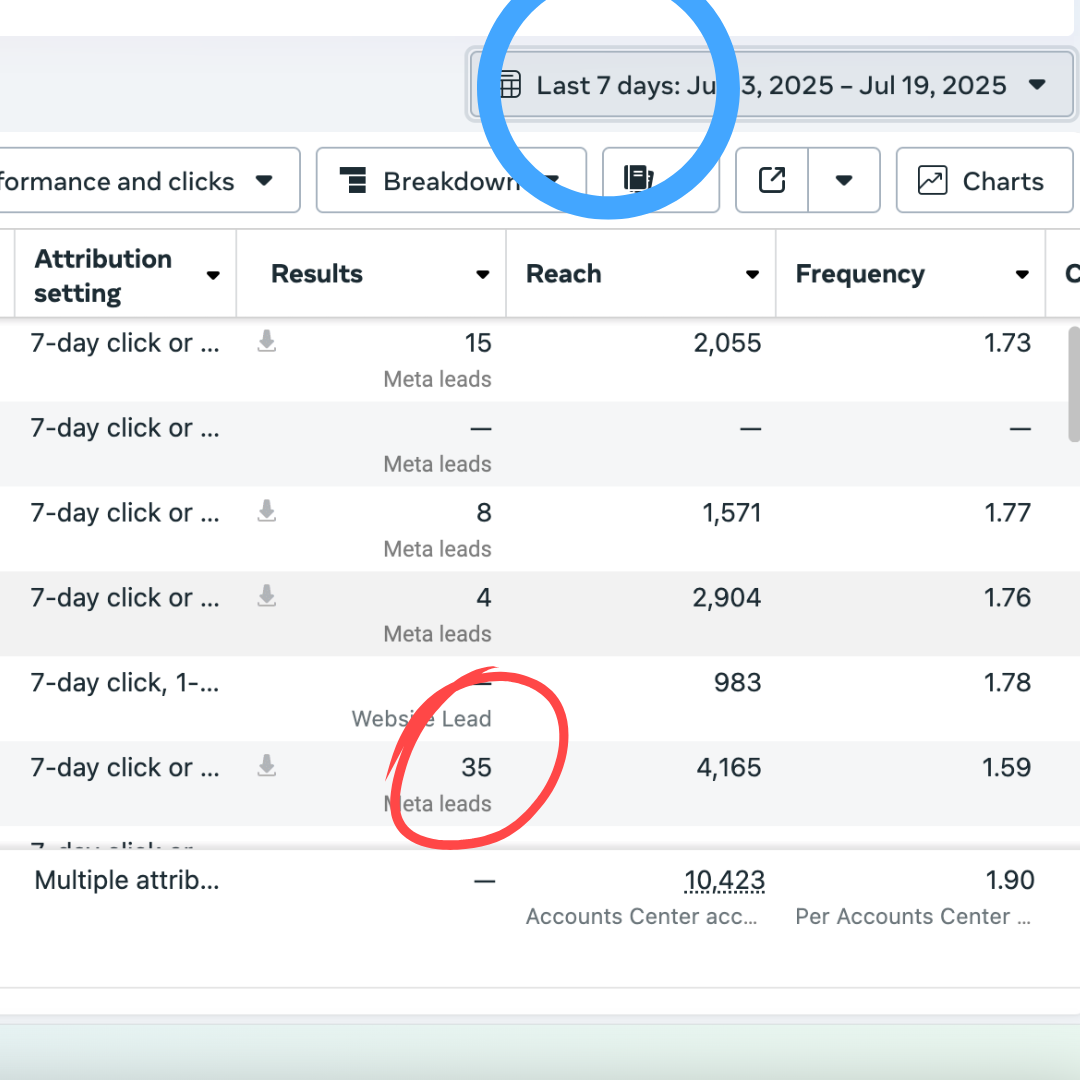Download leads for the 4 results row
1080x1080 pixels.
tap(266, 598)
